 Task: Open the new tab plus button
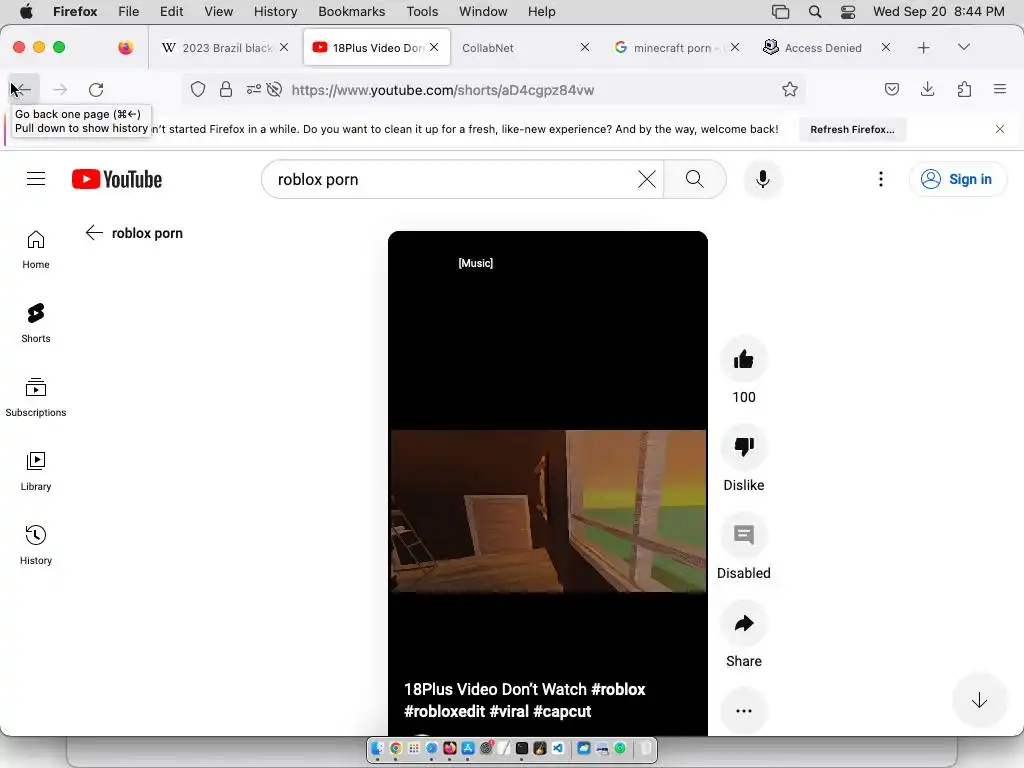point(923,48)
